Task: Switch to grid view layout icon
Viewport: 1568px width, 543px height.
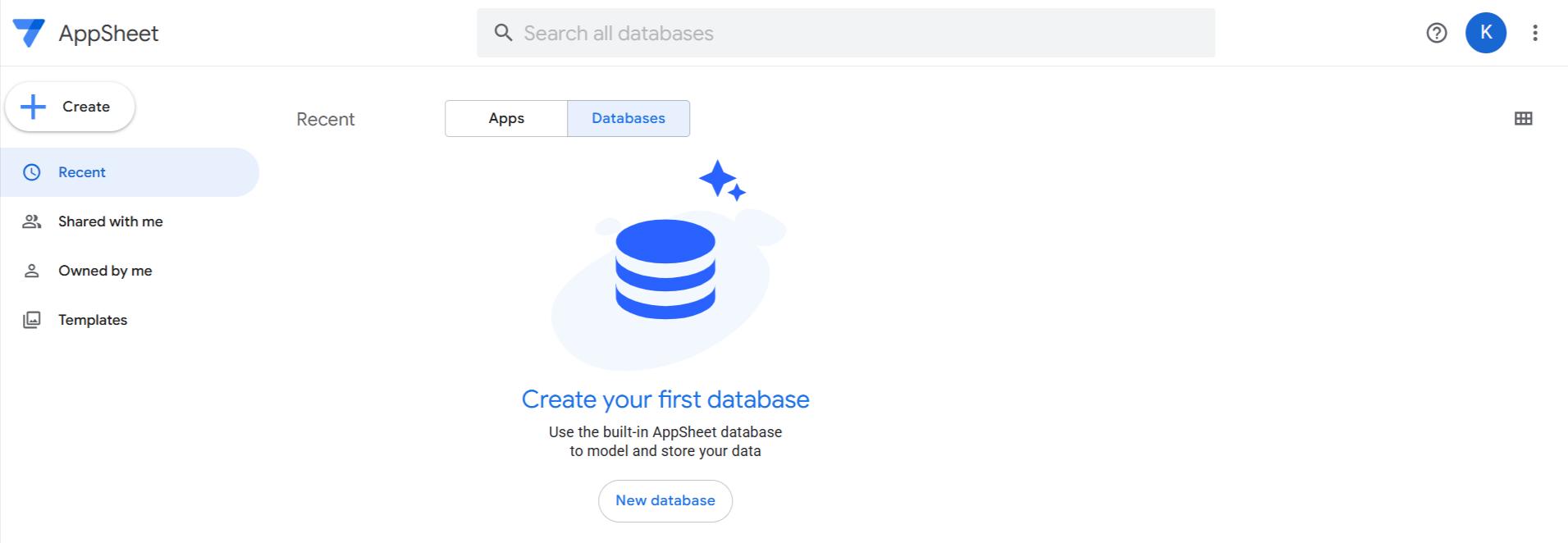Action: point(1524,118)
